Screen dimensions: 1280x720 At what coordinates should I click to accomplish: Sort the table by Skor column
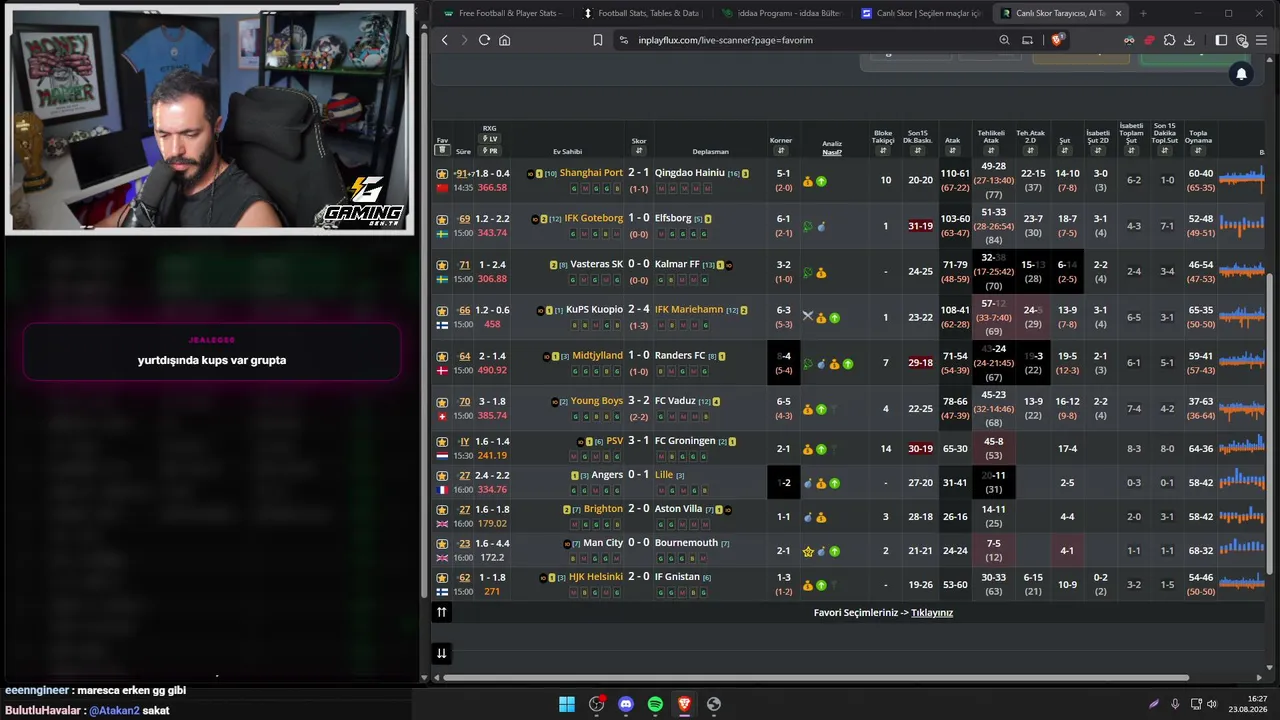639,151
